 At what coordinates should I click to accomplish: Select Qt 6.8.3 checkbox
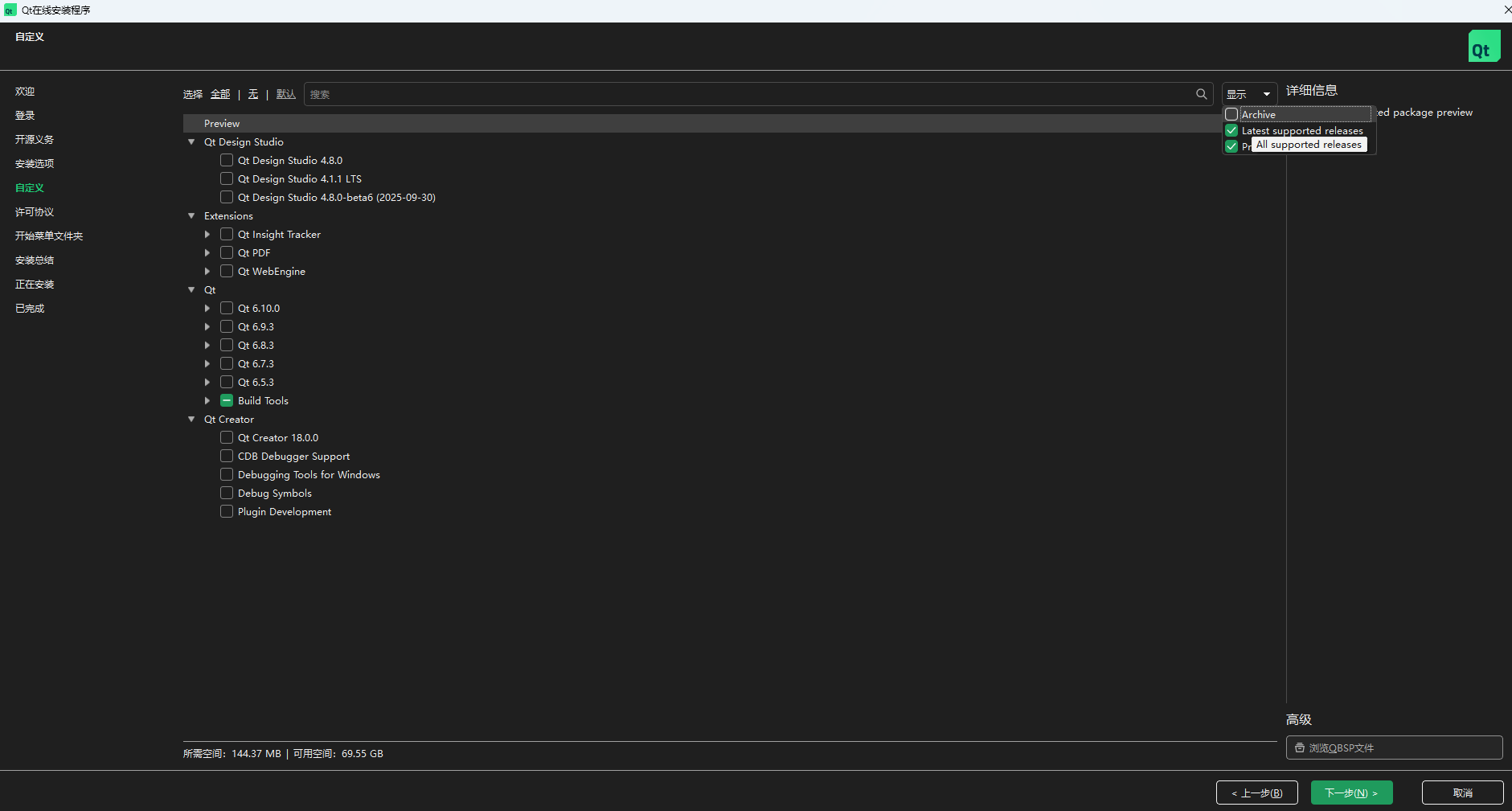227,345
